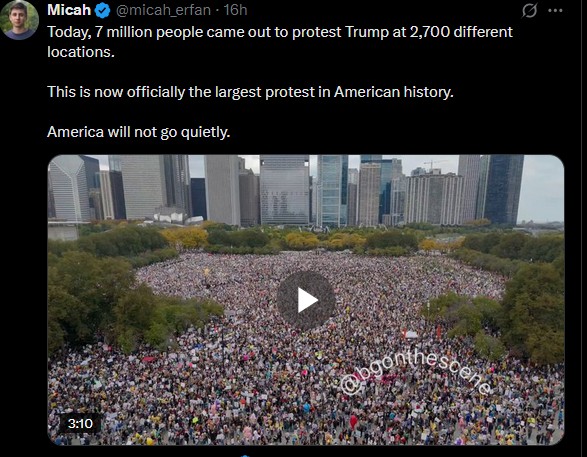Click the partially visible blue icon below video
Image resolution: width=587 pixels, height=457 pixels.
244,456
